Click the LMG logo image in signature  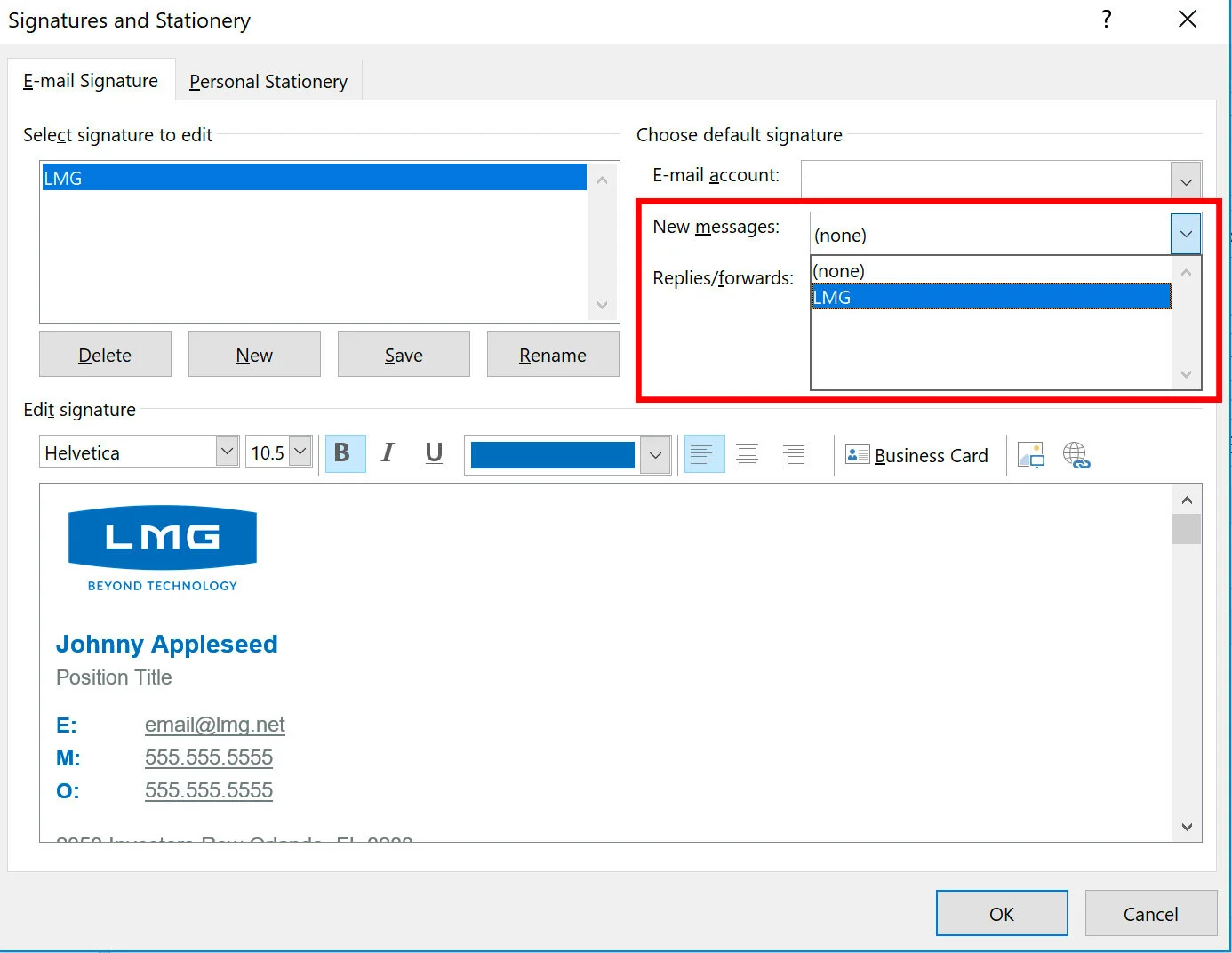tap(163, 549)
